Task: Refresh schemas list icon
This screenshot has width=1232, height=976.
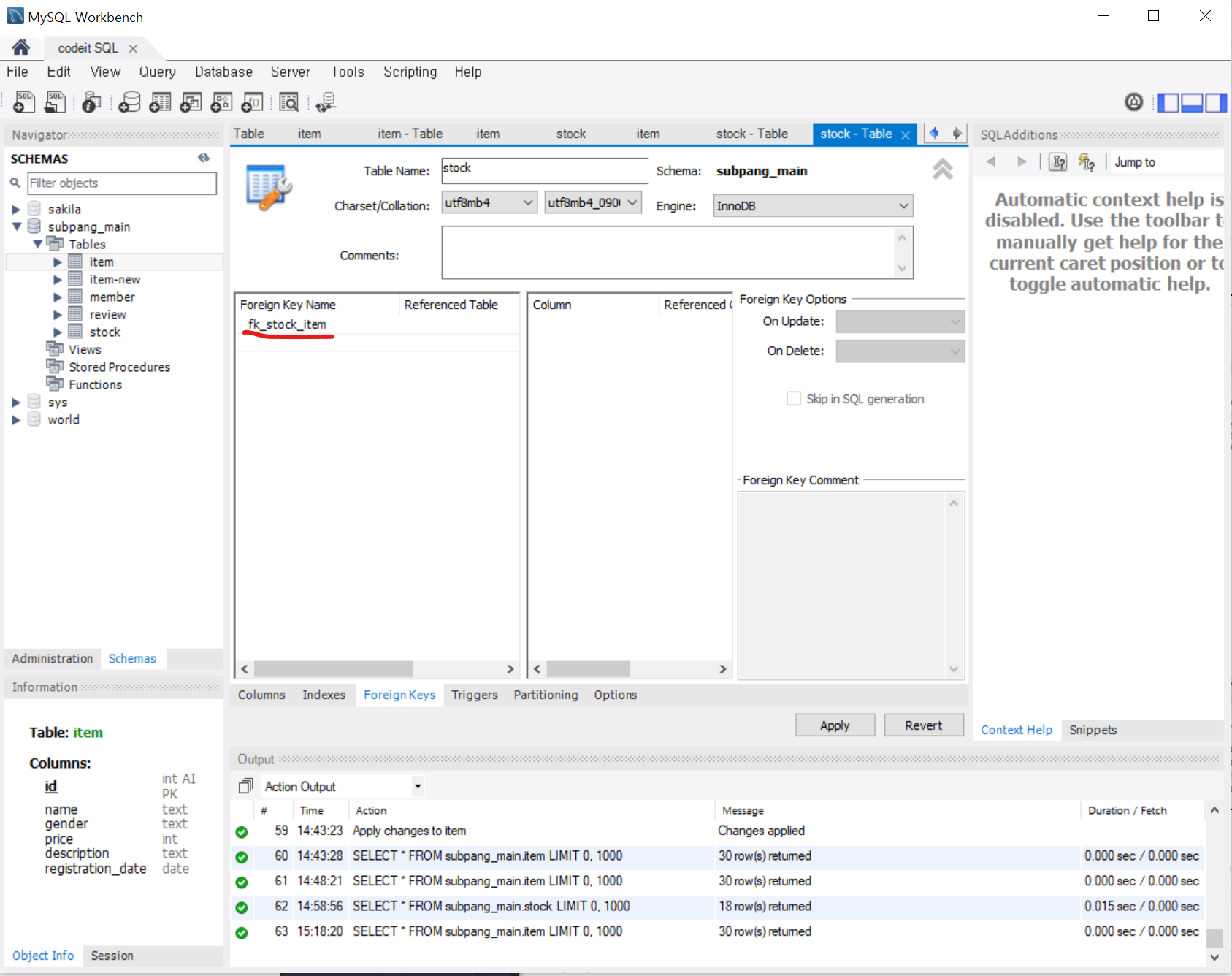Action: [x=204, y=158]
